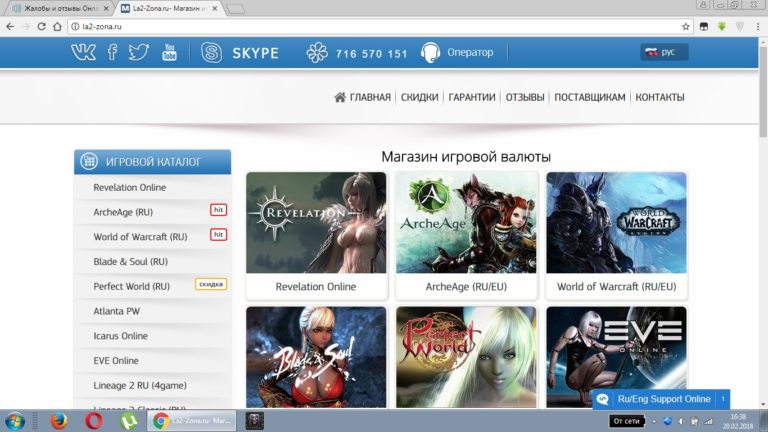This screenshot has width=768, height=432.
Task: Click the SKYPE text link
Action: point(255,53)
